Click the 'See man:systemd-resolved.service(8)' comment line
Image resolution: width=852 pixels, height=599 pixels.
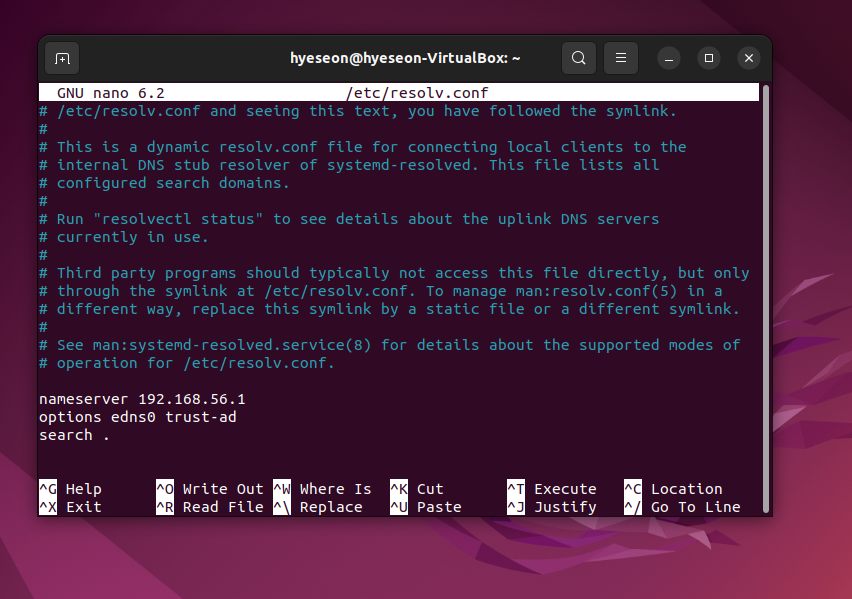[x=390, y=345]
